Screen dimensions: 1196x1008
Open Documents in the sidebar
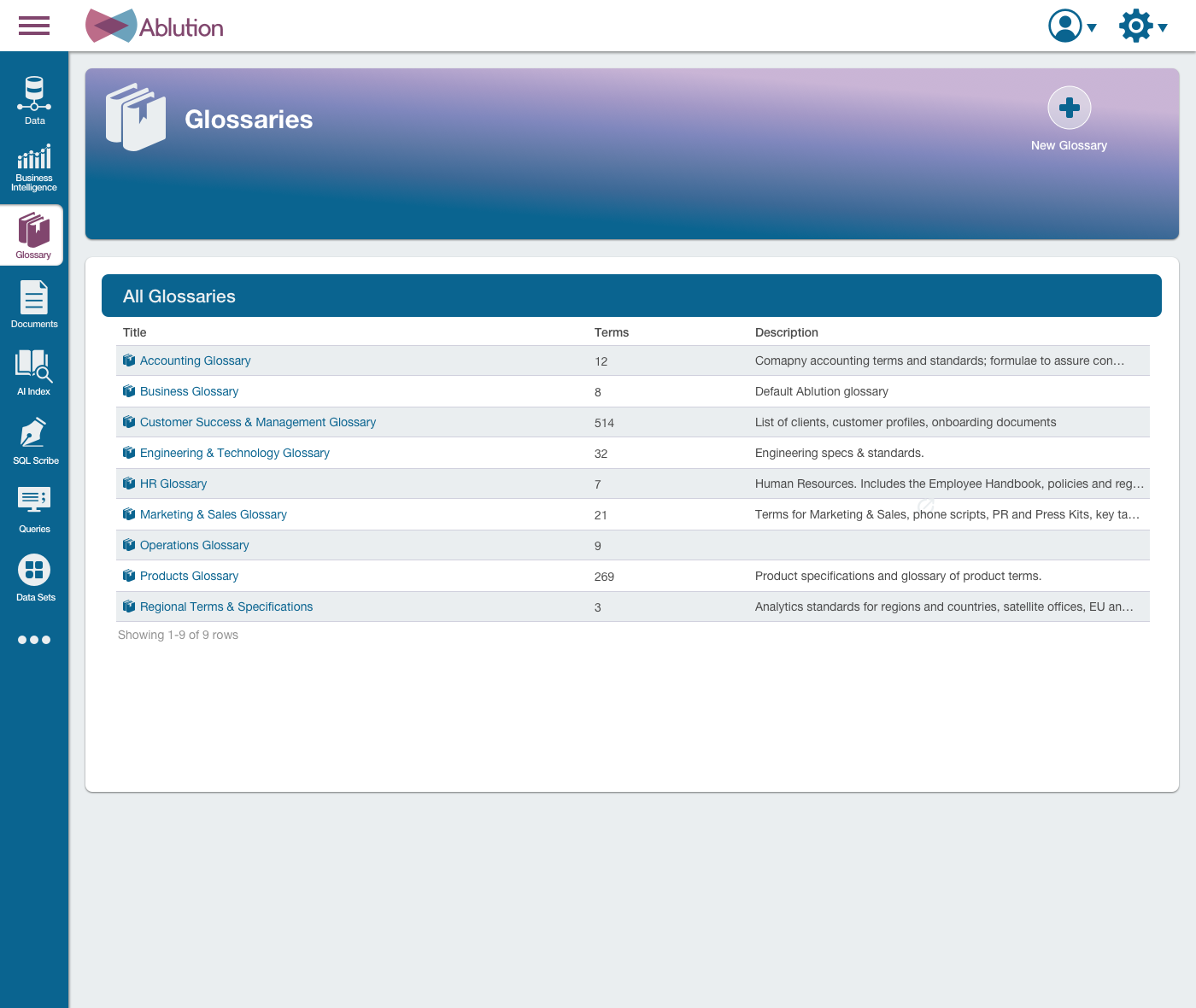click(x=34, y=304)
